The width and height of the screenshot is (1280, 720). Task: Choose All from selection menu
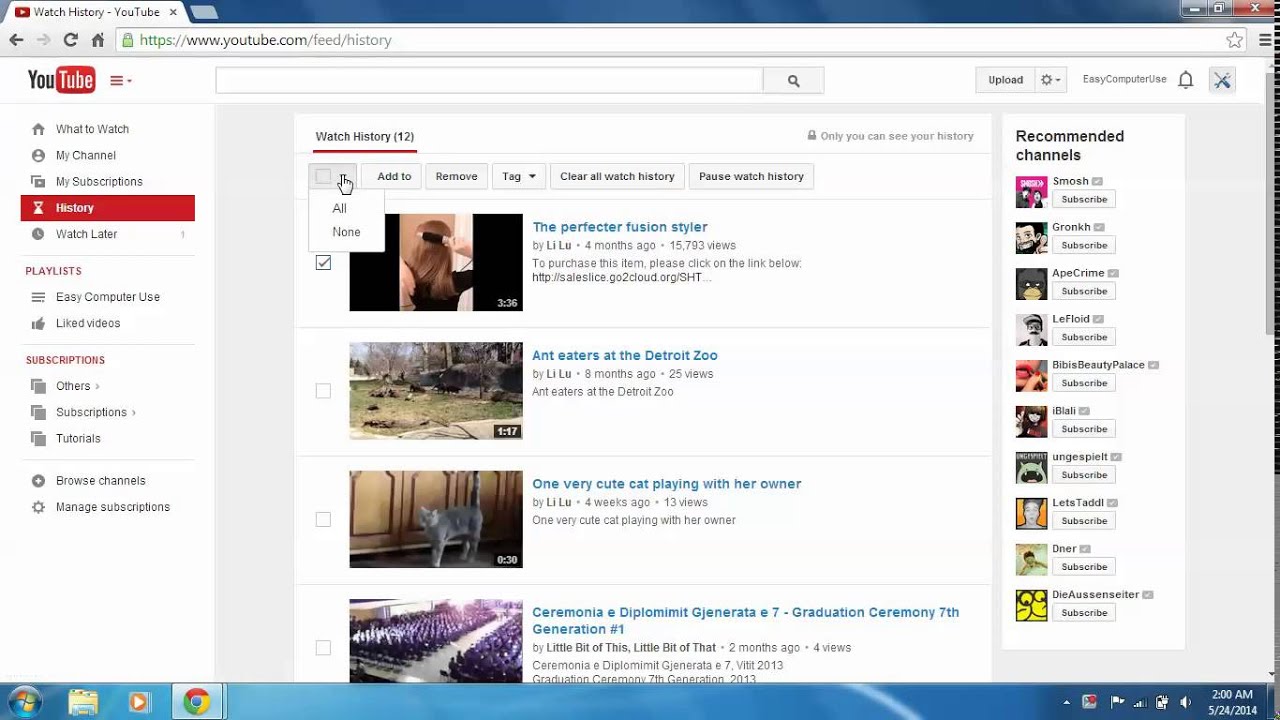click(x=339, y=208)
